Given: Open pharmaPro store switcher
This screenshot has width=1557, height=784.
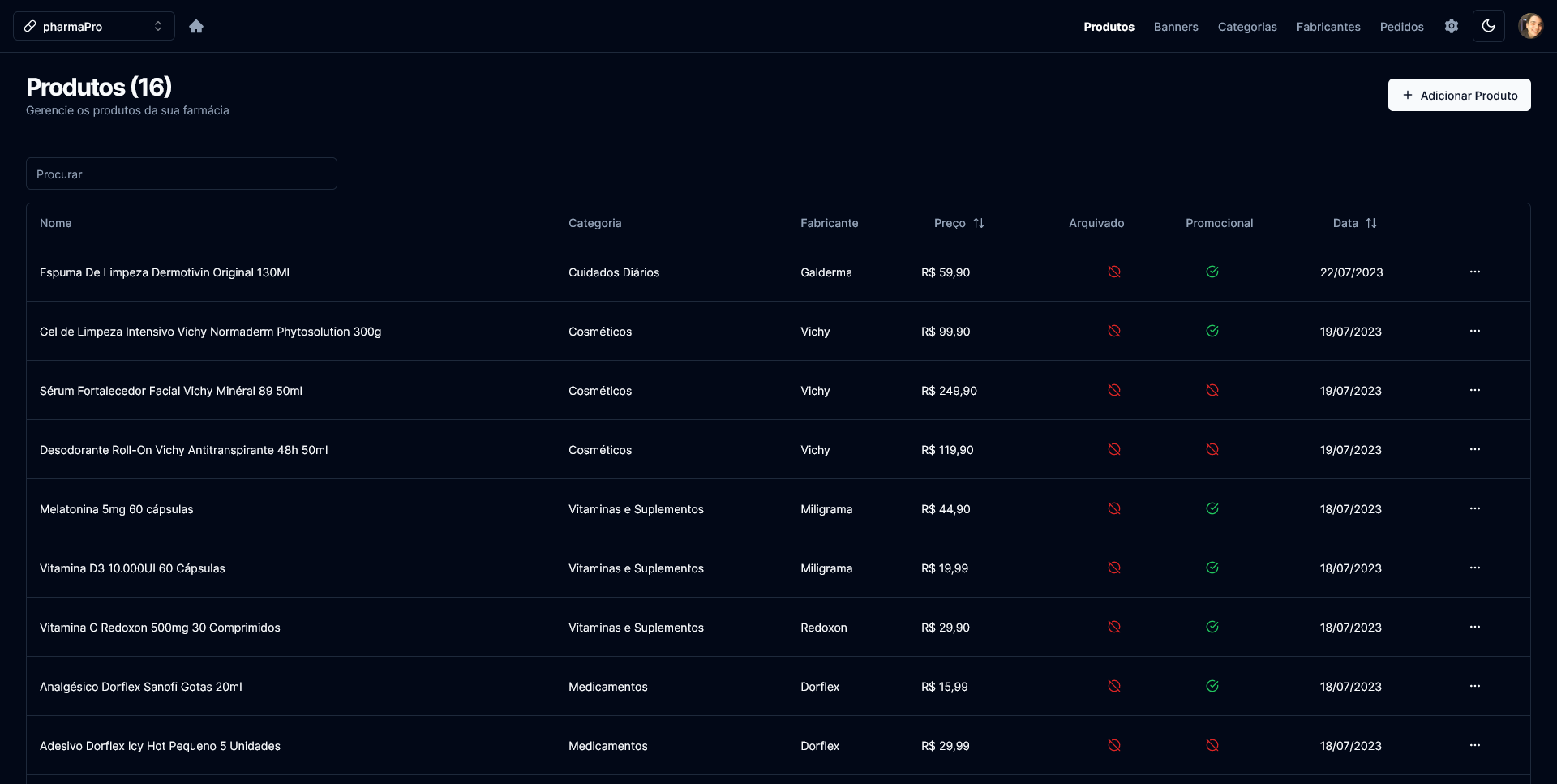Looking at the screenshot, I should point(94,26).
